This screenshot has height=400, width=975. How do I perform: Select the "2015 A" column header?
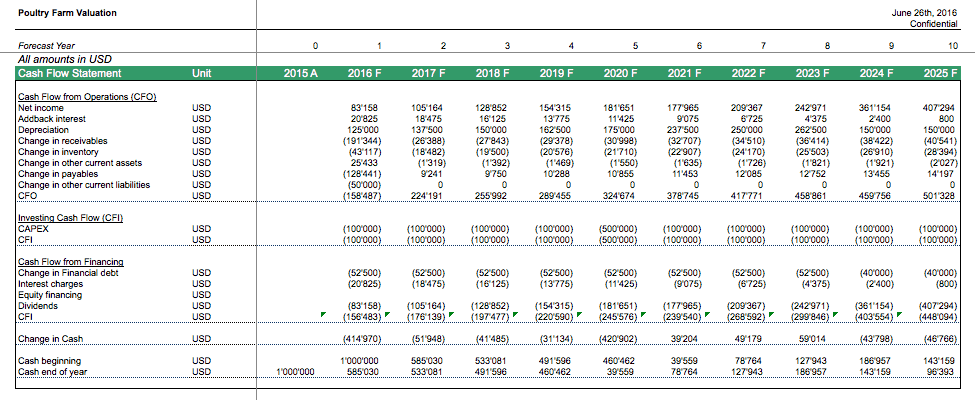click(x=300, y=73)
